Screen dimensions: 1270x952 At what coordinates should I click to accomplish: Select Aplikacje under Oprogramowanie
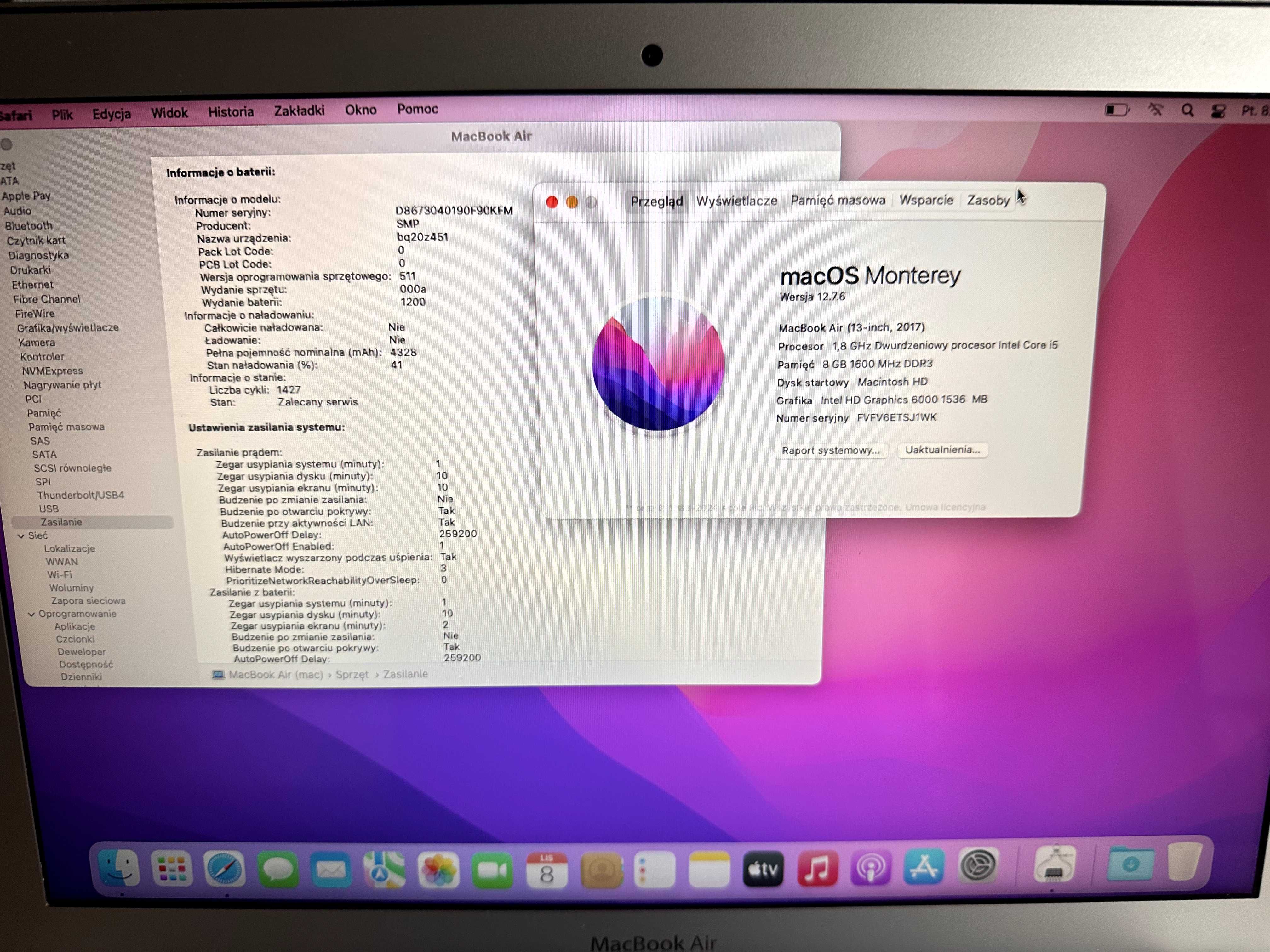pos(75,626)
